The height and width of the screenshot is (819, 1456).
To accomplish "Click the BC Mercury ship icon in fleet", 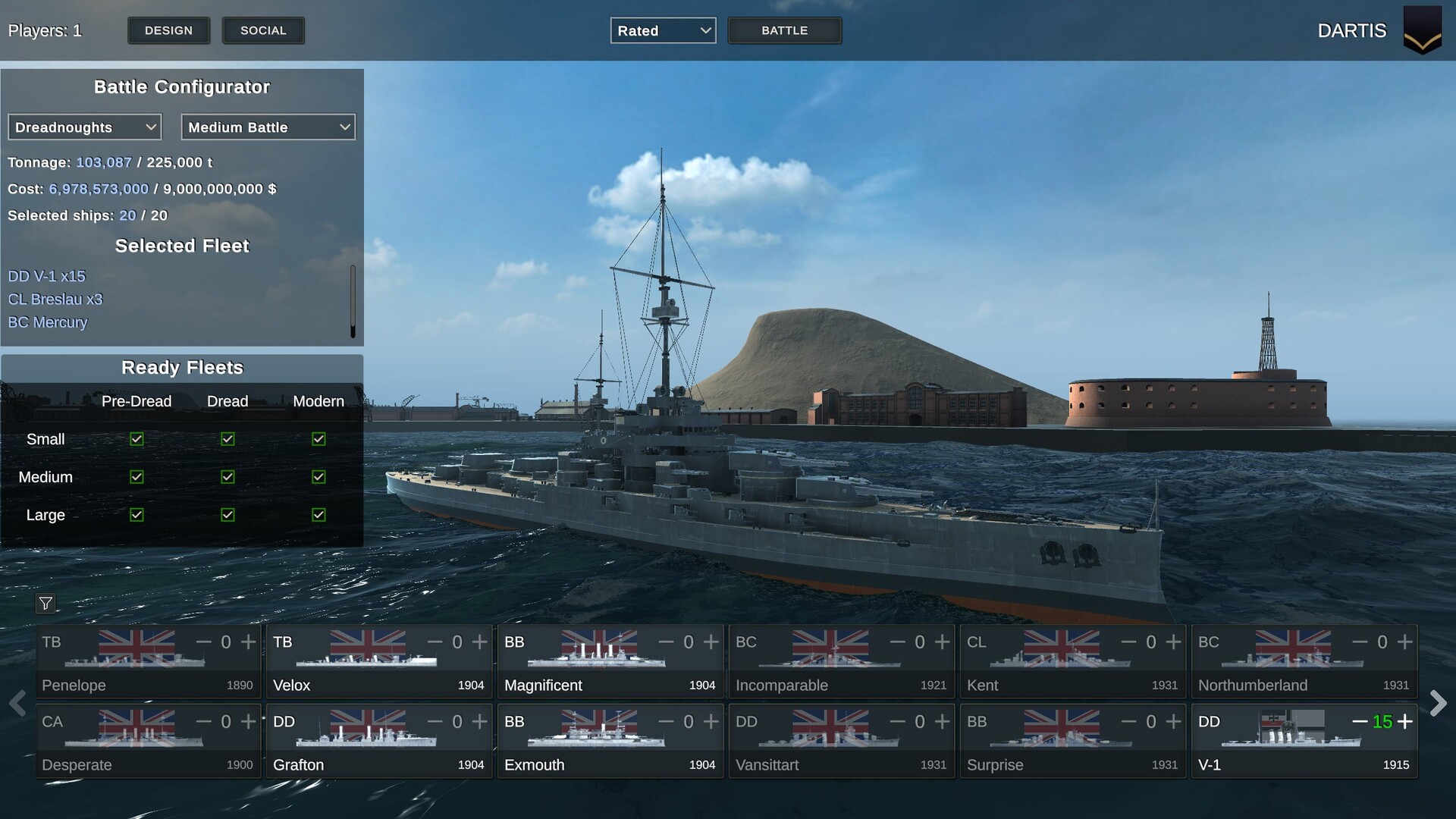I will [47, 322].
